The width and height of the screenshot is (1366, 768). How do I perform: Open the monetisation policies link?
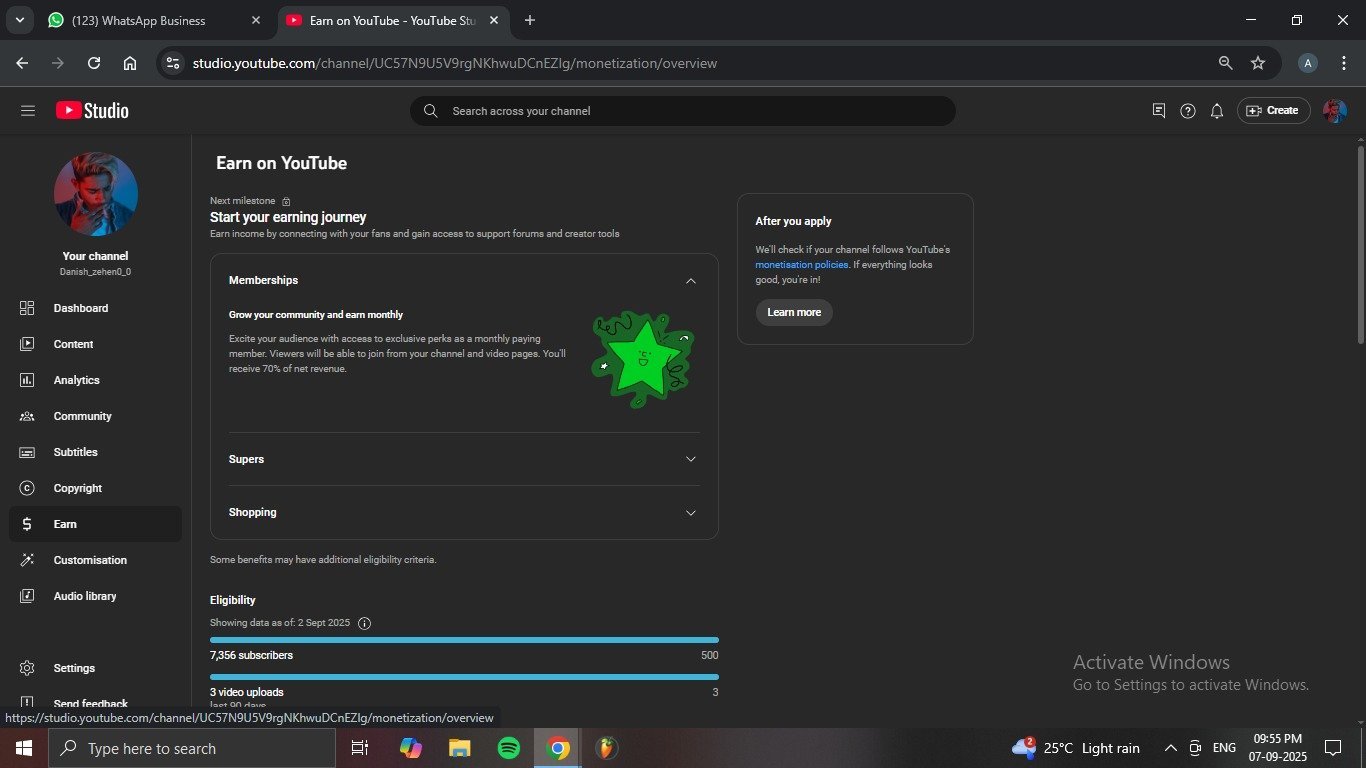[801, 265]
